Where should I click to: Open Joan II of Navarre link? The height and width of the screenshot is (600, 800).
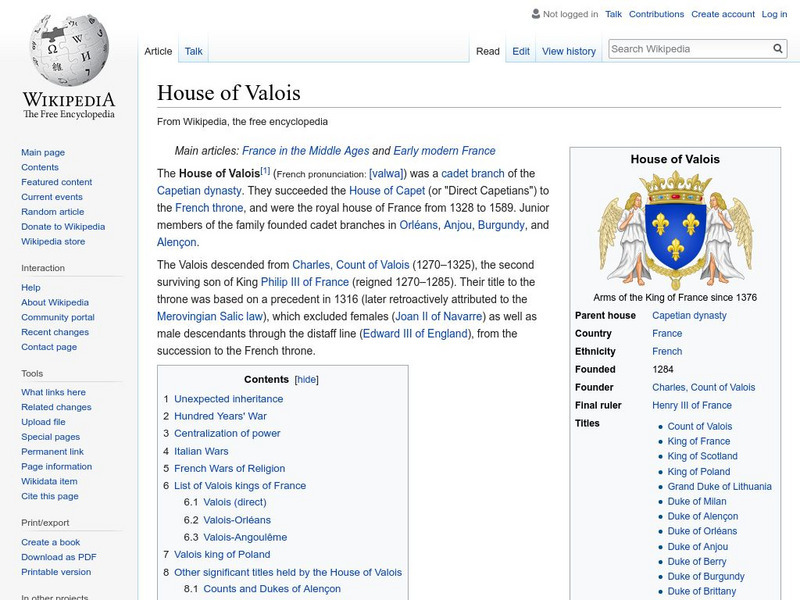click(x=438, y=316)
